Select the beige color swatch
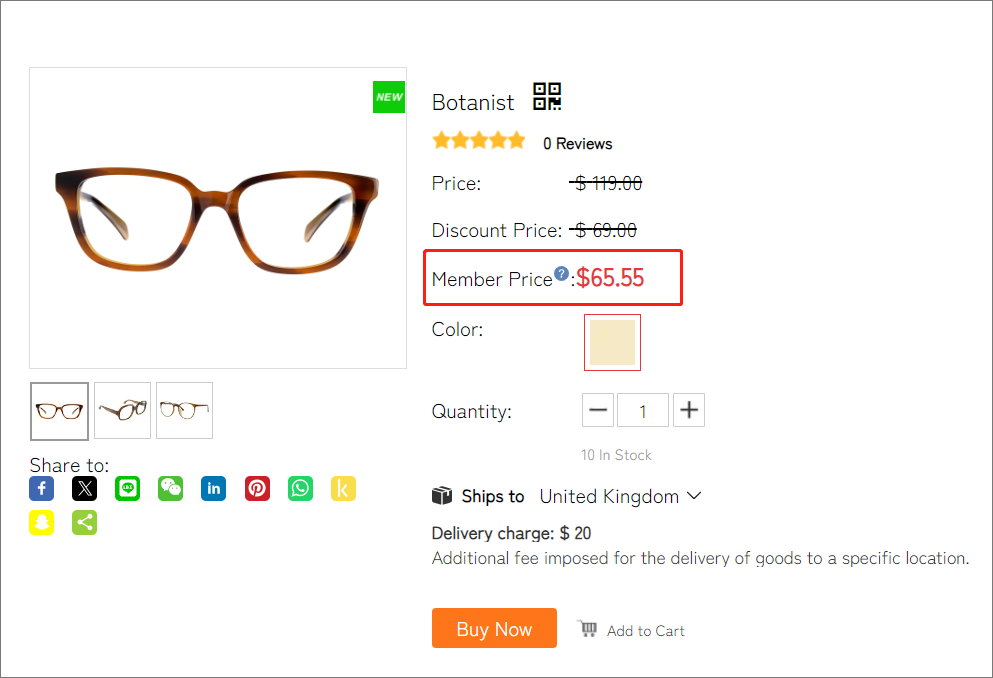The width and height of the screenshot is (993, 678). [612, 342]
